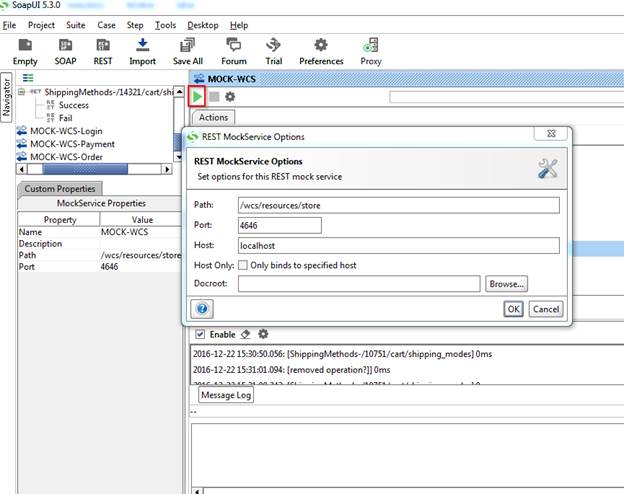Click the Port value 4646 cell

140,266
